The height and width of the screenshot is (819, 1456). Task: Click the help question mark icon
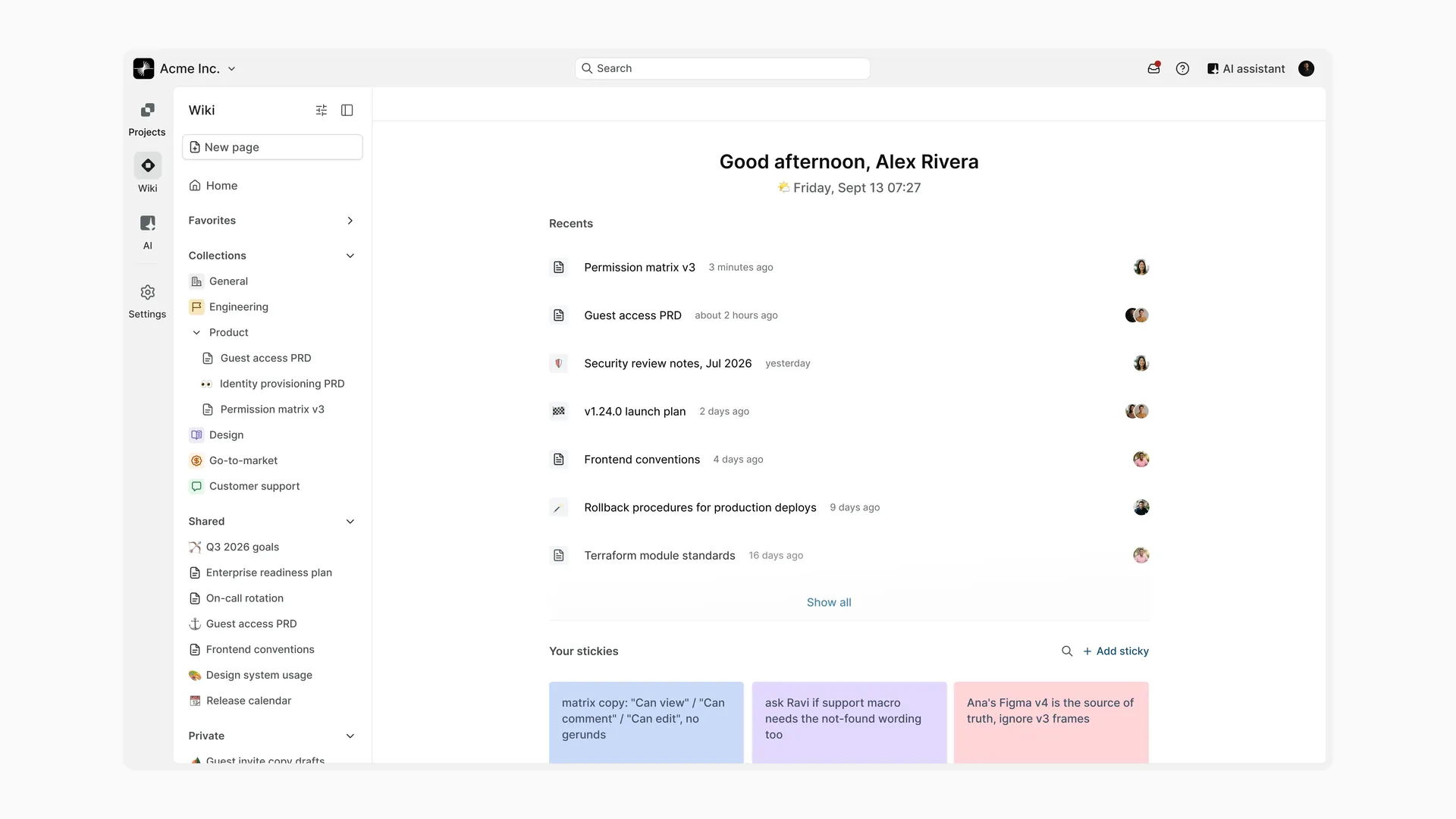[1182, 68]
